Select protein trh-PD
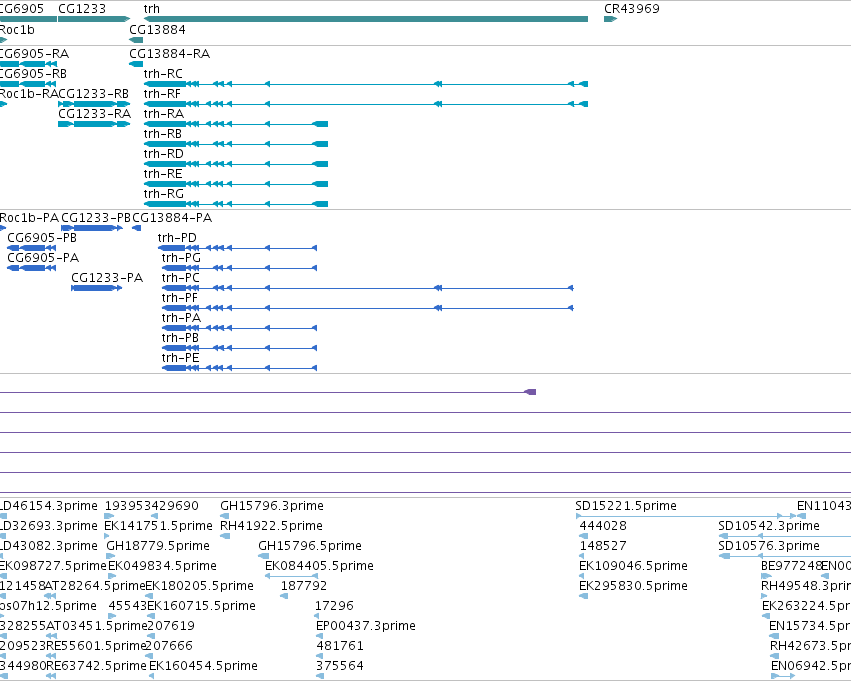This screenshot has height=681, width=851. 177,238
